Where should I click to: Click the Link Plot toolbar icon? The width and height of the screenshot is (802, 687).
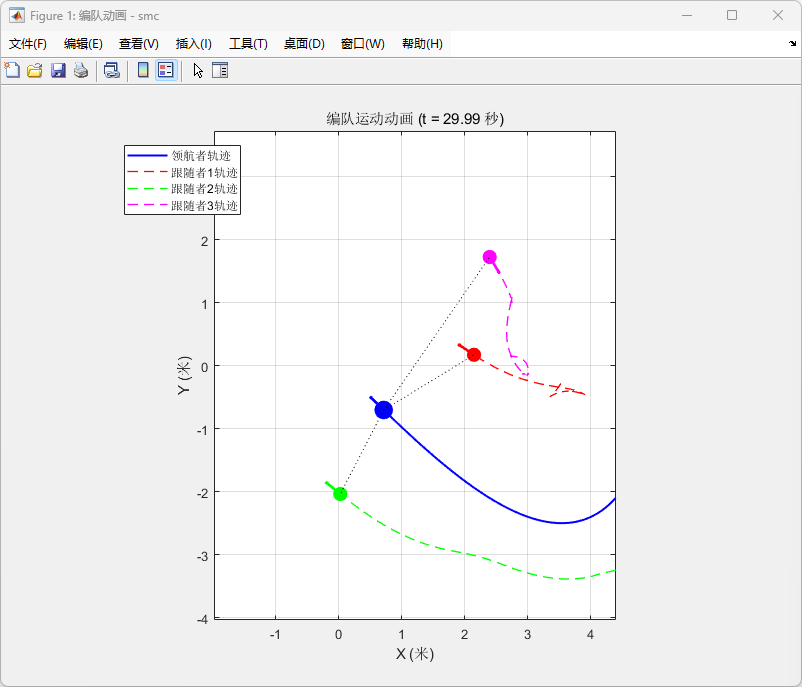[x=112, y=70]
